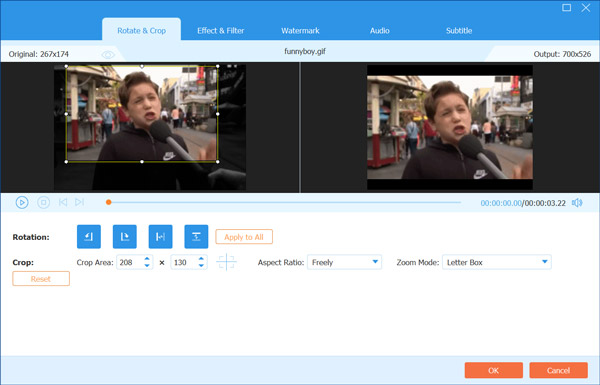Image resolution: width=600 pixels, height=385 pixels.
Task: Click the Output: 700x526 label
Action: (x=562, y=54)
